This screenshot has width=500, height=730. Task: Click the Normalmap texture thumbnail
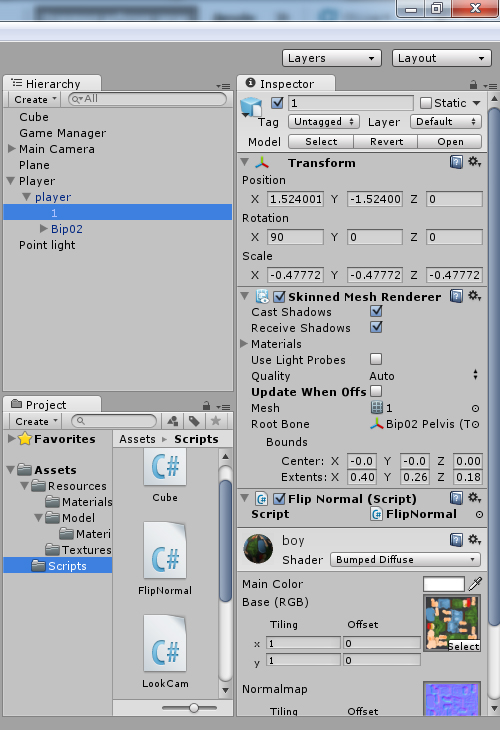coord(452,698)
